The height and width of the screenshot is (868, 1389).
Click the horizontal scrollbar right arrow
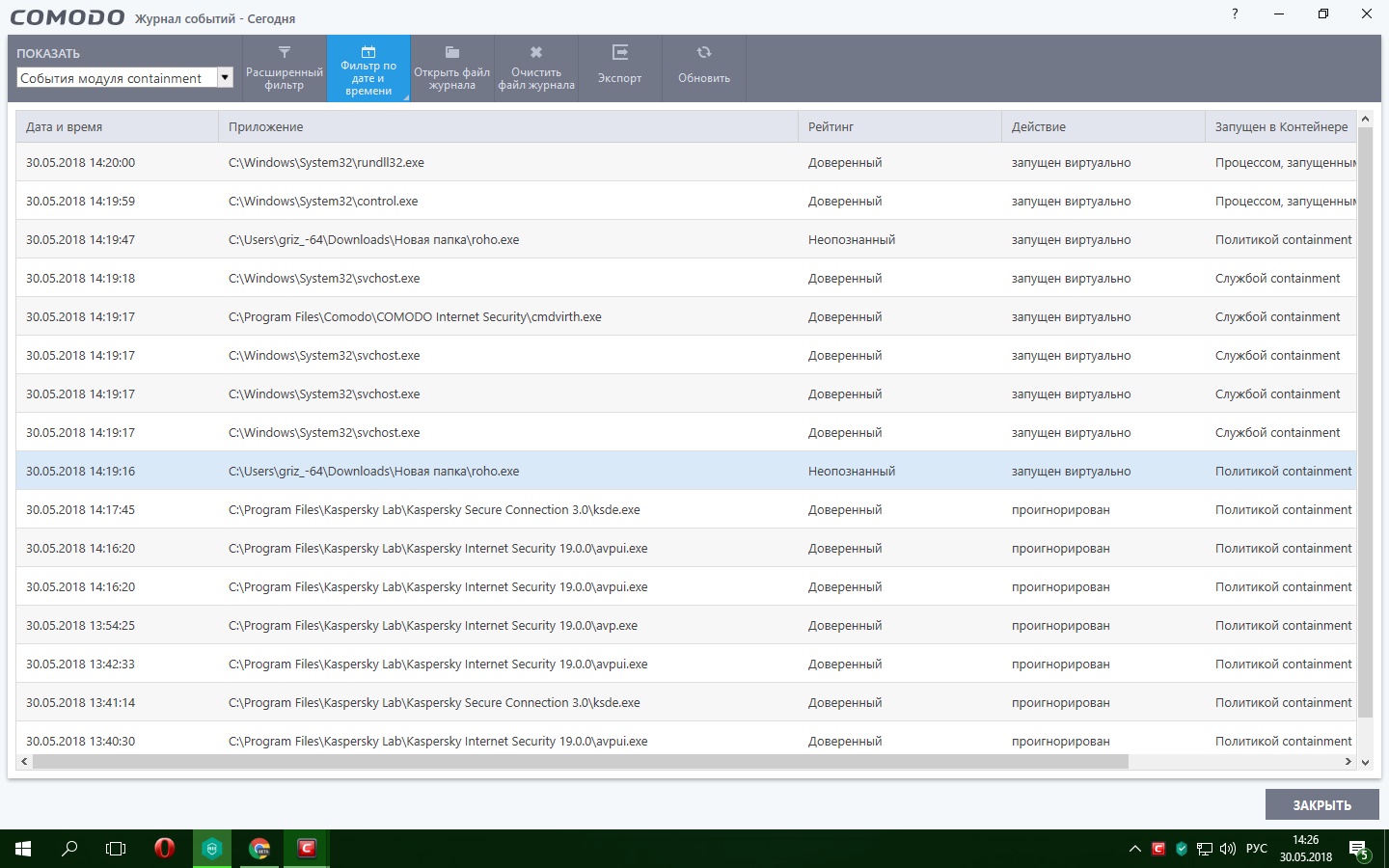click(x=1348, y=762)
